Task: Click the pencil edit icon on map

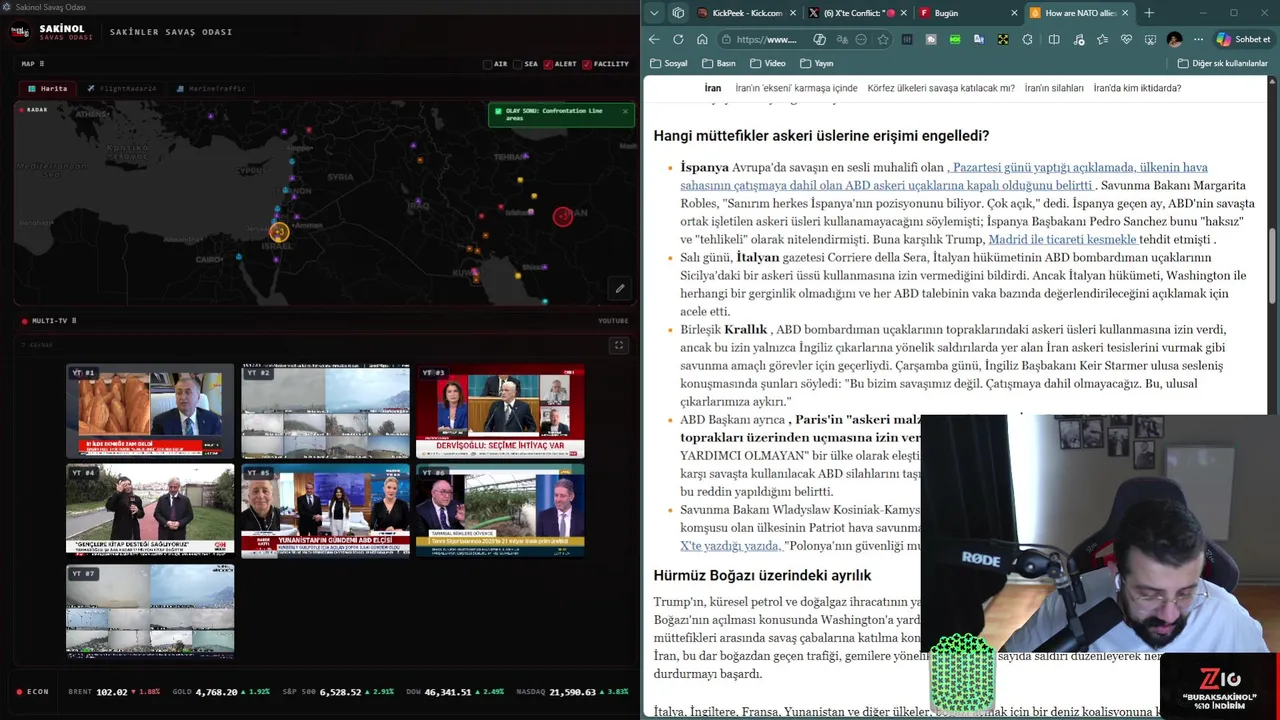Action: [619, 289]
